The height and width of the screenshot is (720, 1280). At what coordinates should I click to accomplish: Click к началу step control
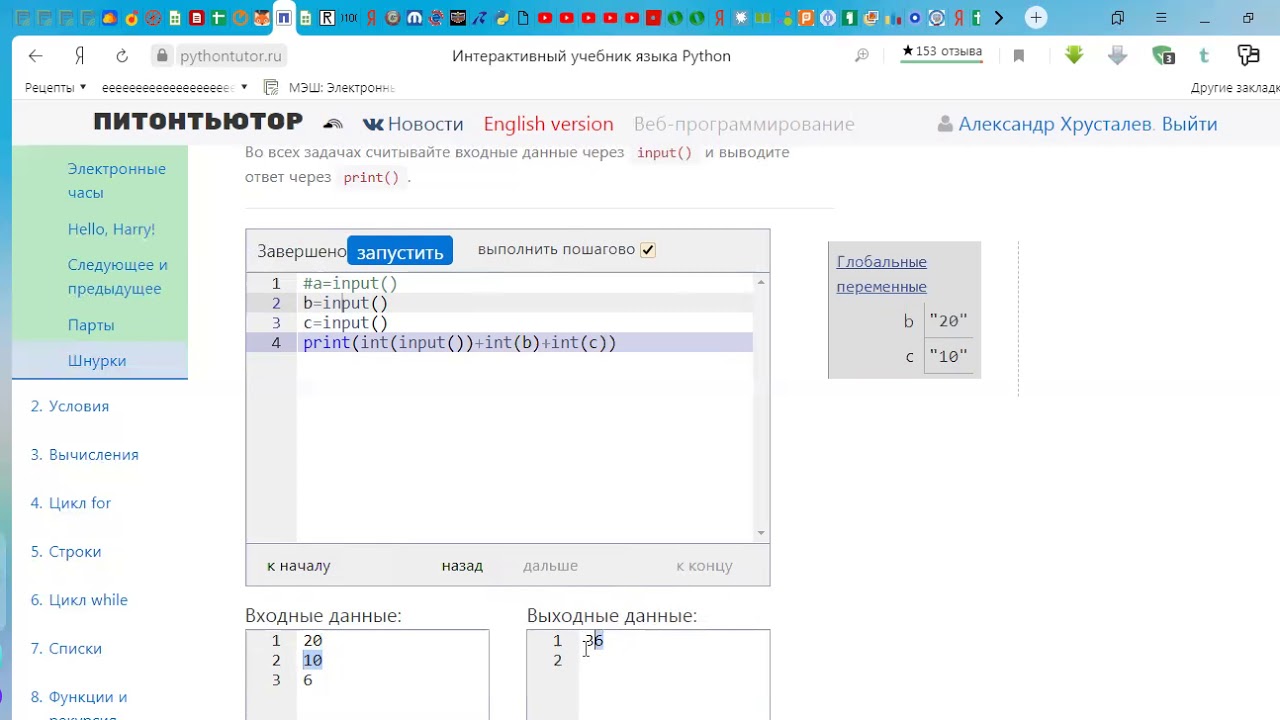(298, 566)
